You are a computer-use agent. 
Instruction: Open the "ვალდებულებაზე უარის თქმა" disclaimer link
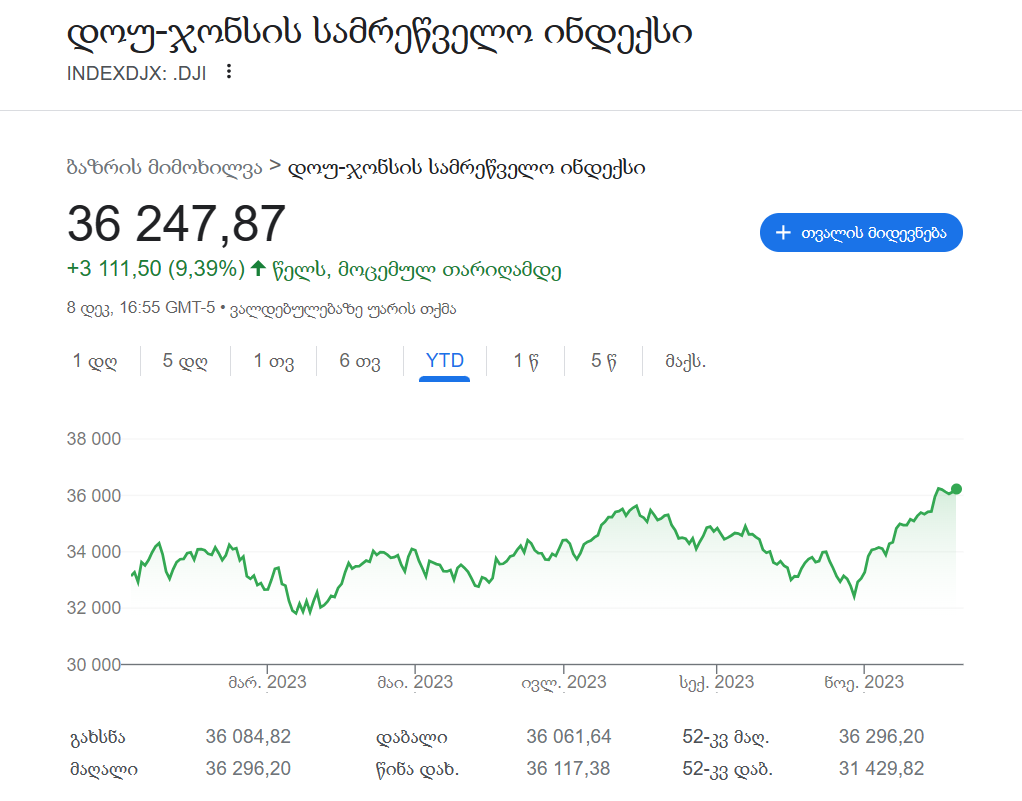343,309
